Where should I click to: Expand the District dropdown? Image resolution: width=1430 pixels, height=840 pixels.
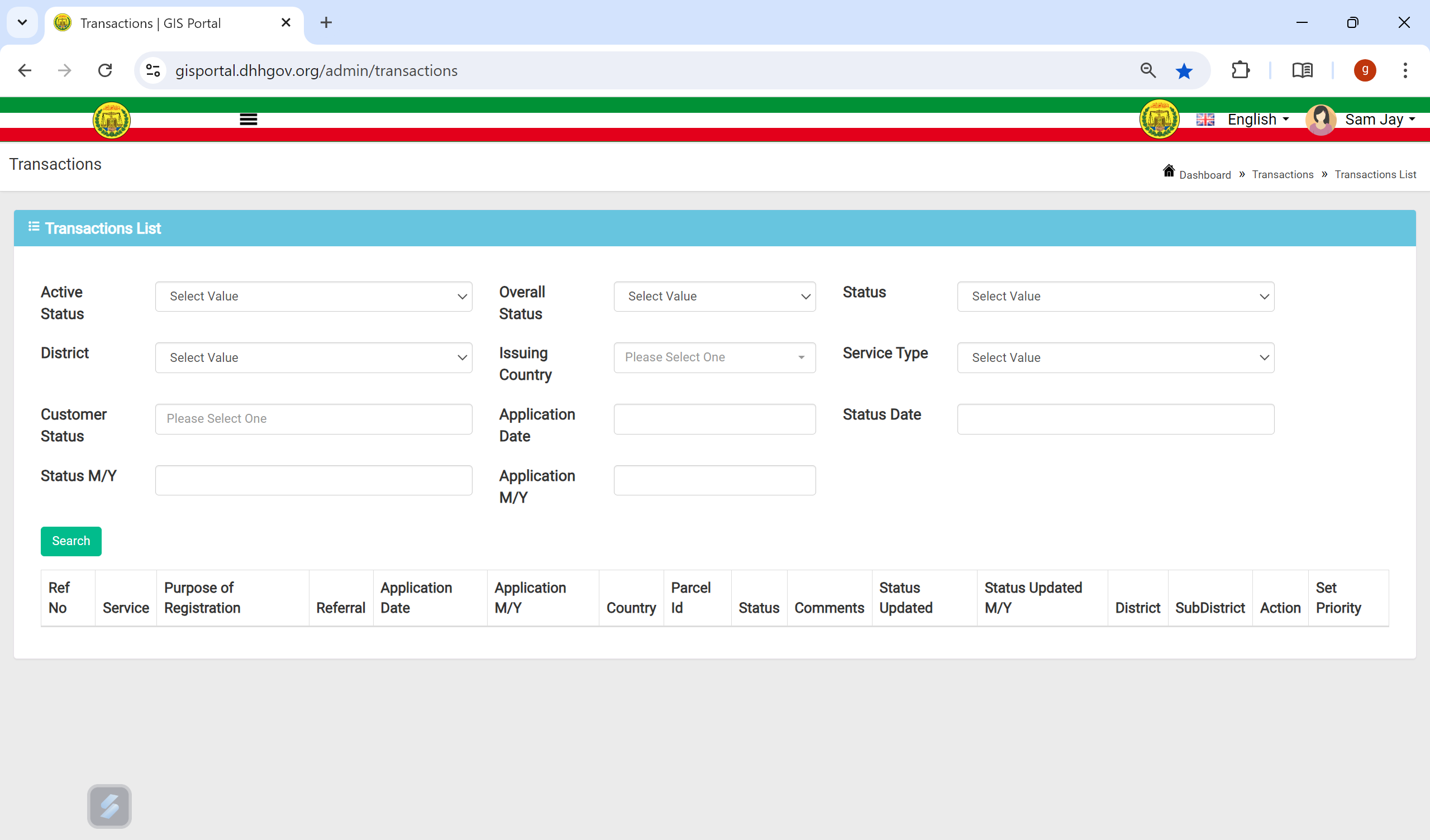(314, 357)
